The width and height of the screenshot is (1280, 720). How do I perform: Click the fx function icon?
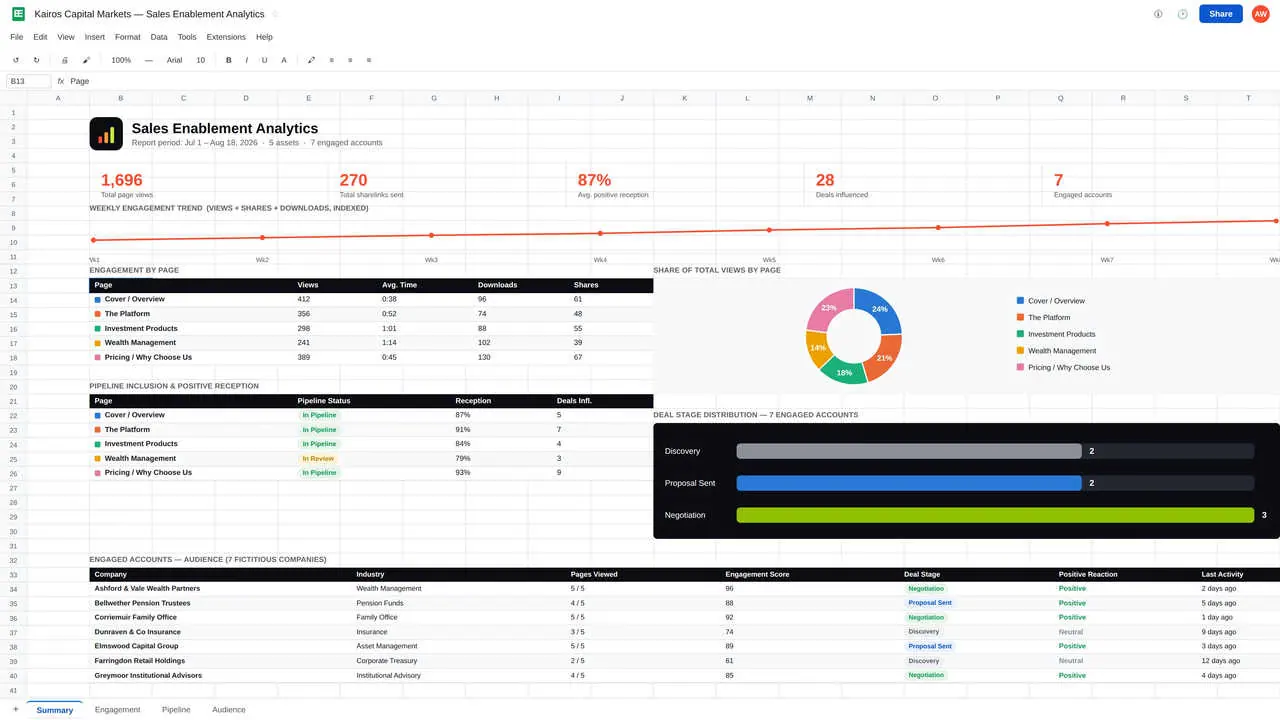(61, 81)
